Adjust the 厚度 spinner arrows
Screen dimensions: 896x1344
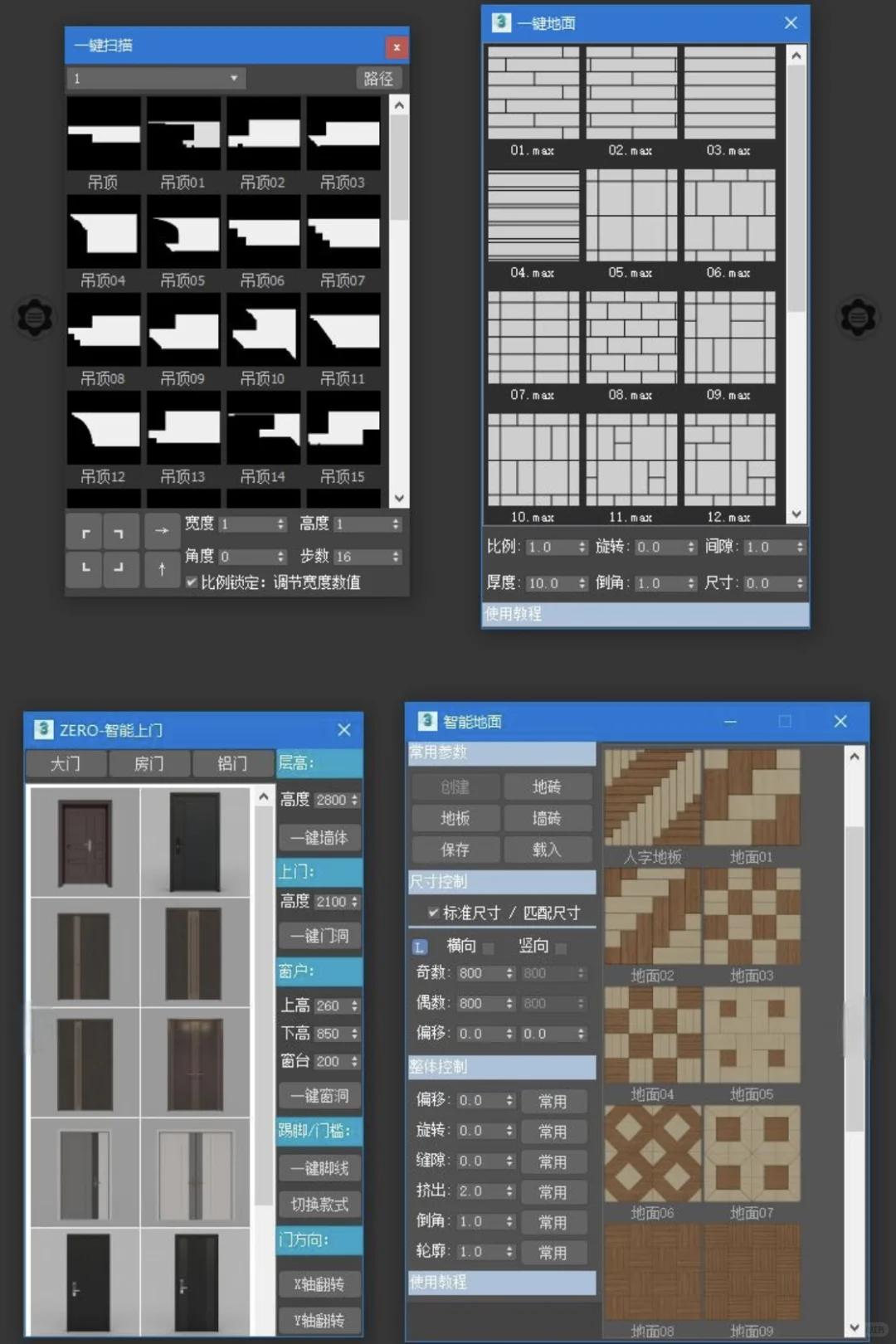pyautogui.click(x=582, y=583)
